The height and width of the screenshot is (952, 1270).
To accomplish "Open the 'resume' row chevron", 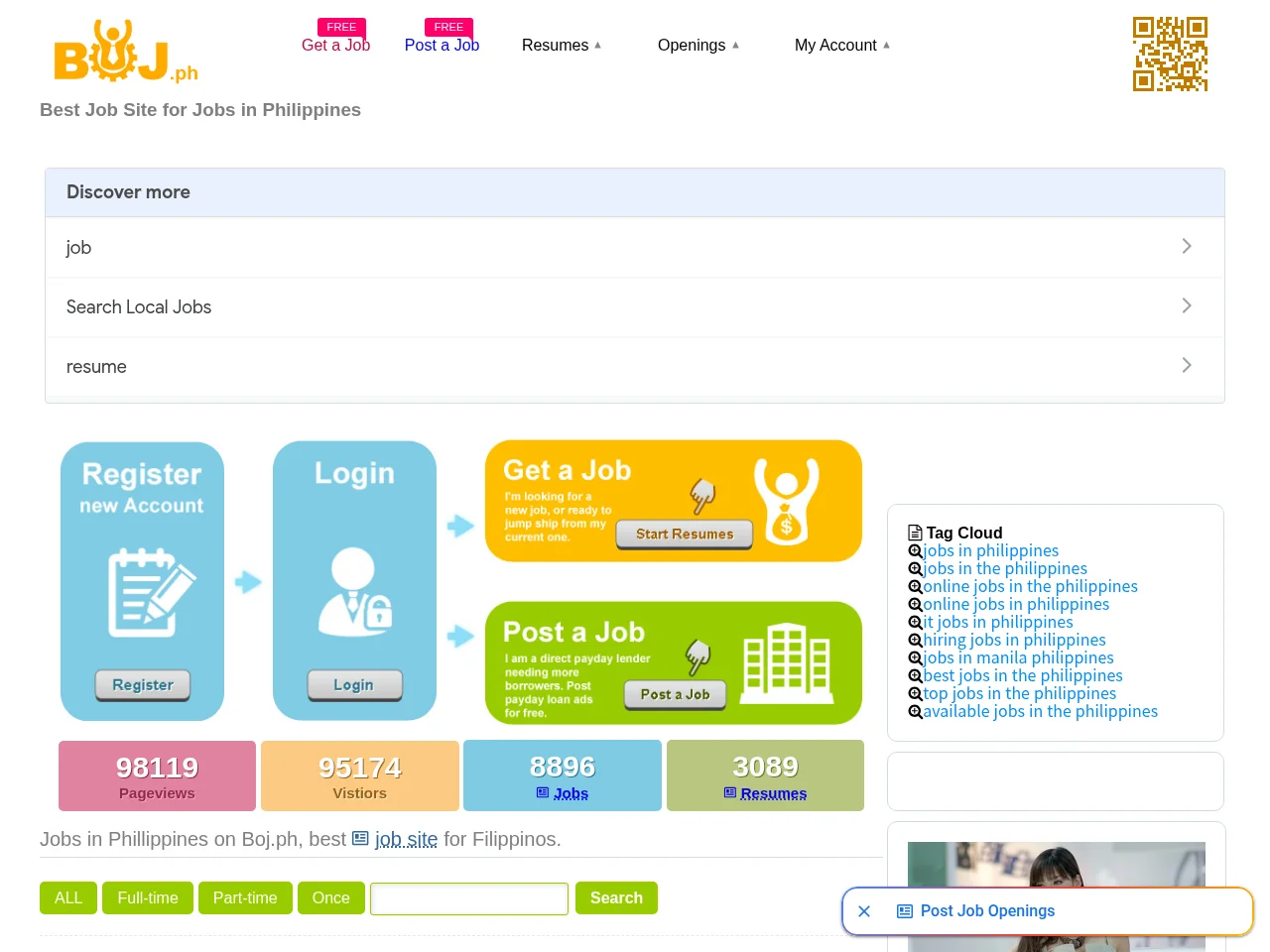I will tap(1187, 365).
